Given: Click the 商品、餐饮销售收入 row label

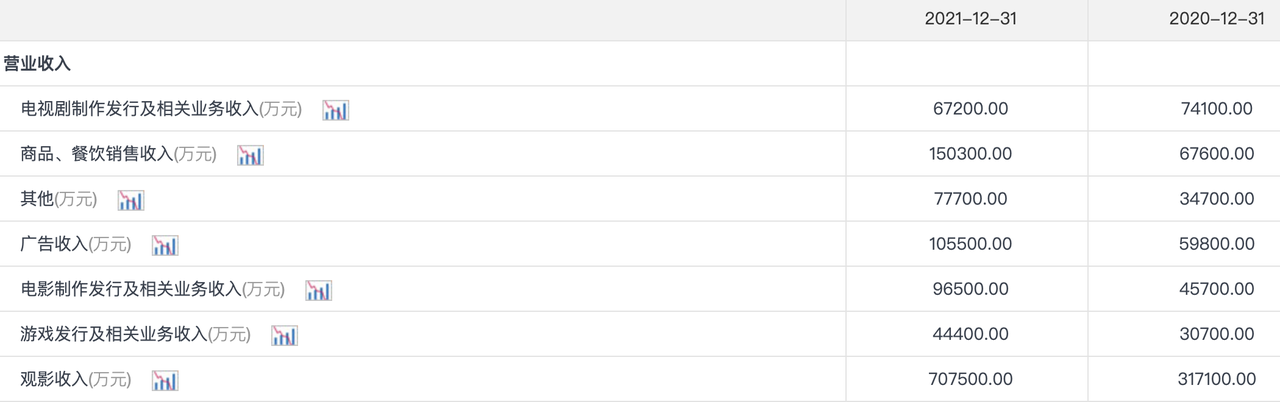Looking at the screenshot, I should pos(97,154).
